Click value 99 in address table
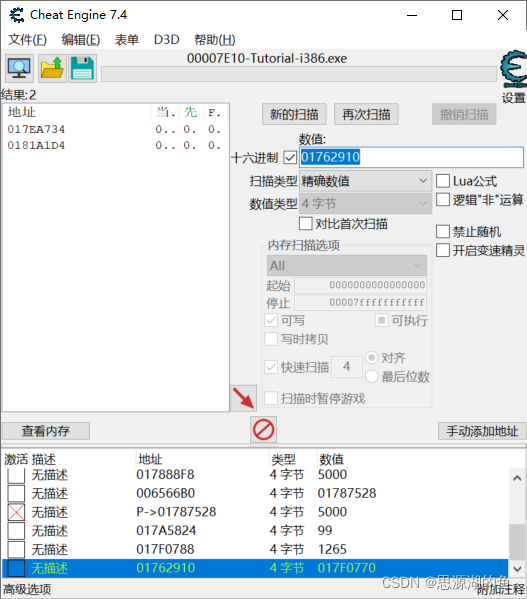 (x=325, y=531)
